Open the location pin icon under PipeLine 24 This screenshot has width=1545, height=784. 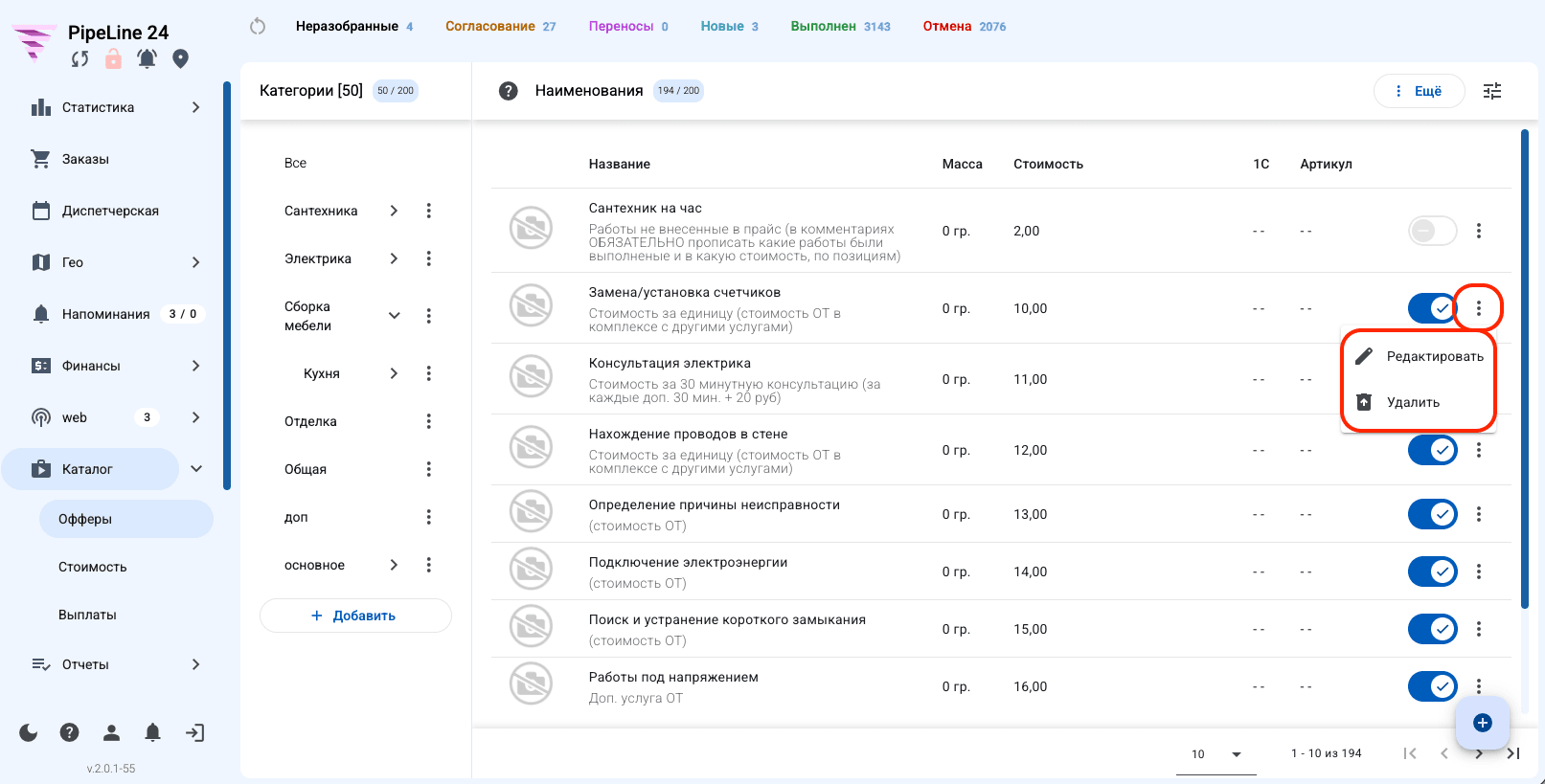click(180, 59)
